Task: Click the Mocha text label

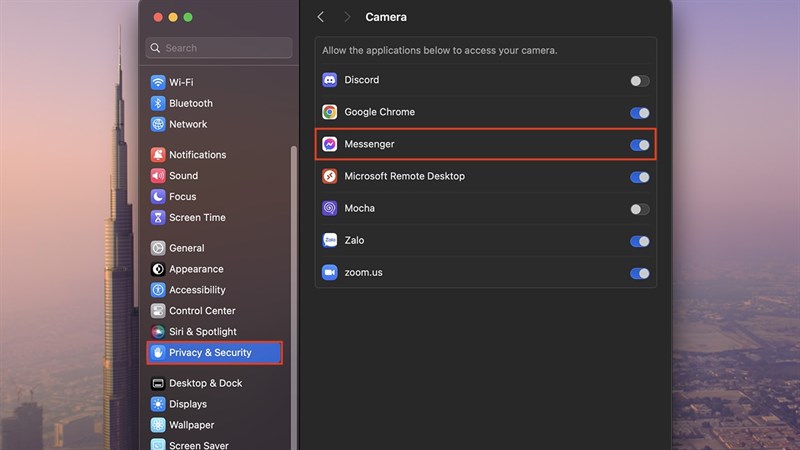Action: point(360,208)
